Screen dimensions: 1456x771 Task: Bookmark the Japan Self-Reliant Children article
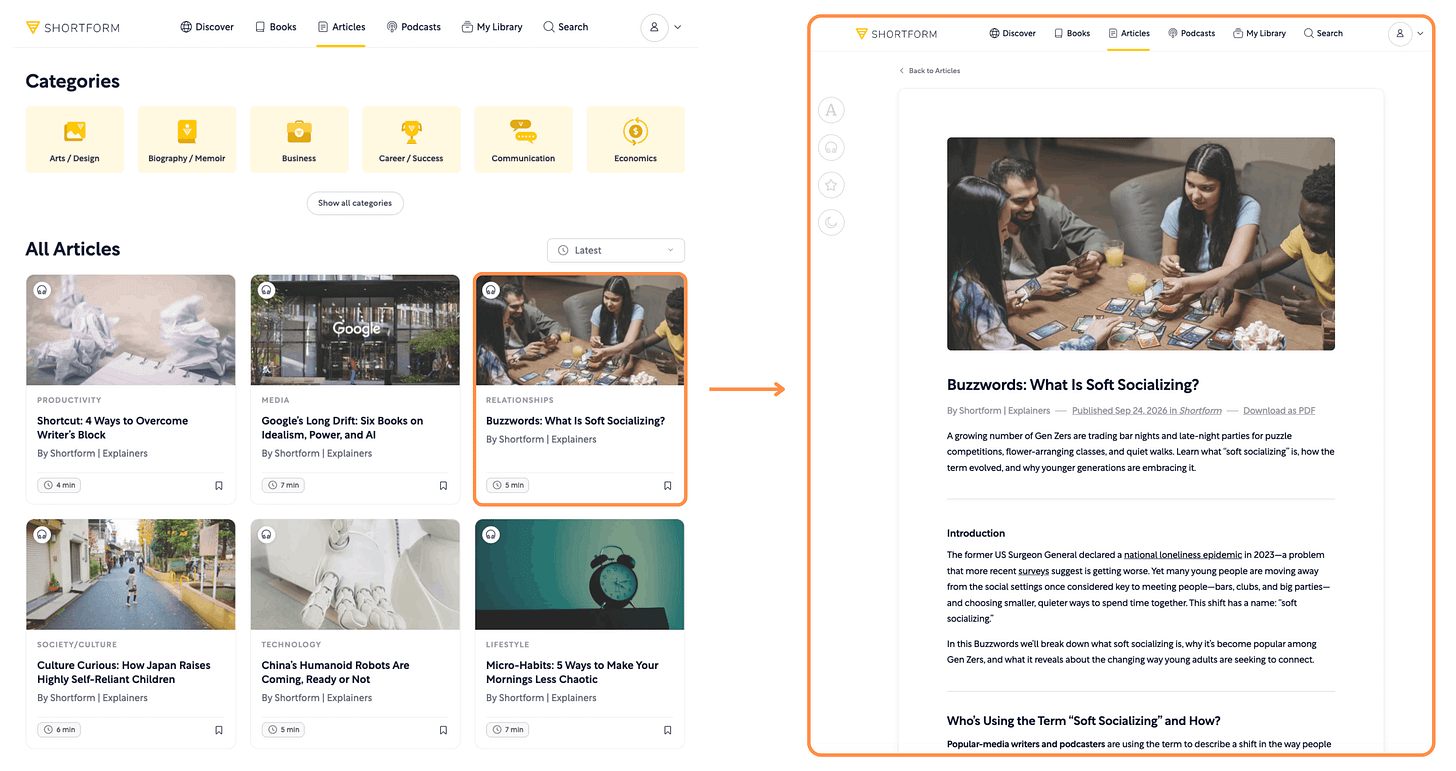[219, 730]
